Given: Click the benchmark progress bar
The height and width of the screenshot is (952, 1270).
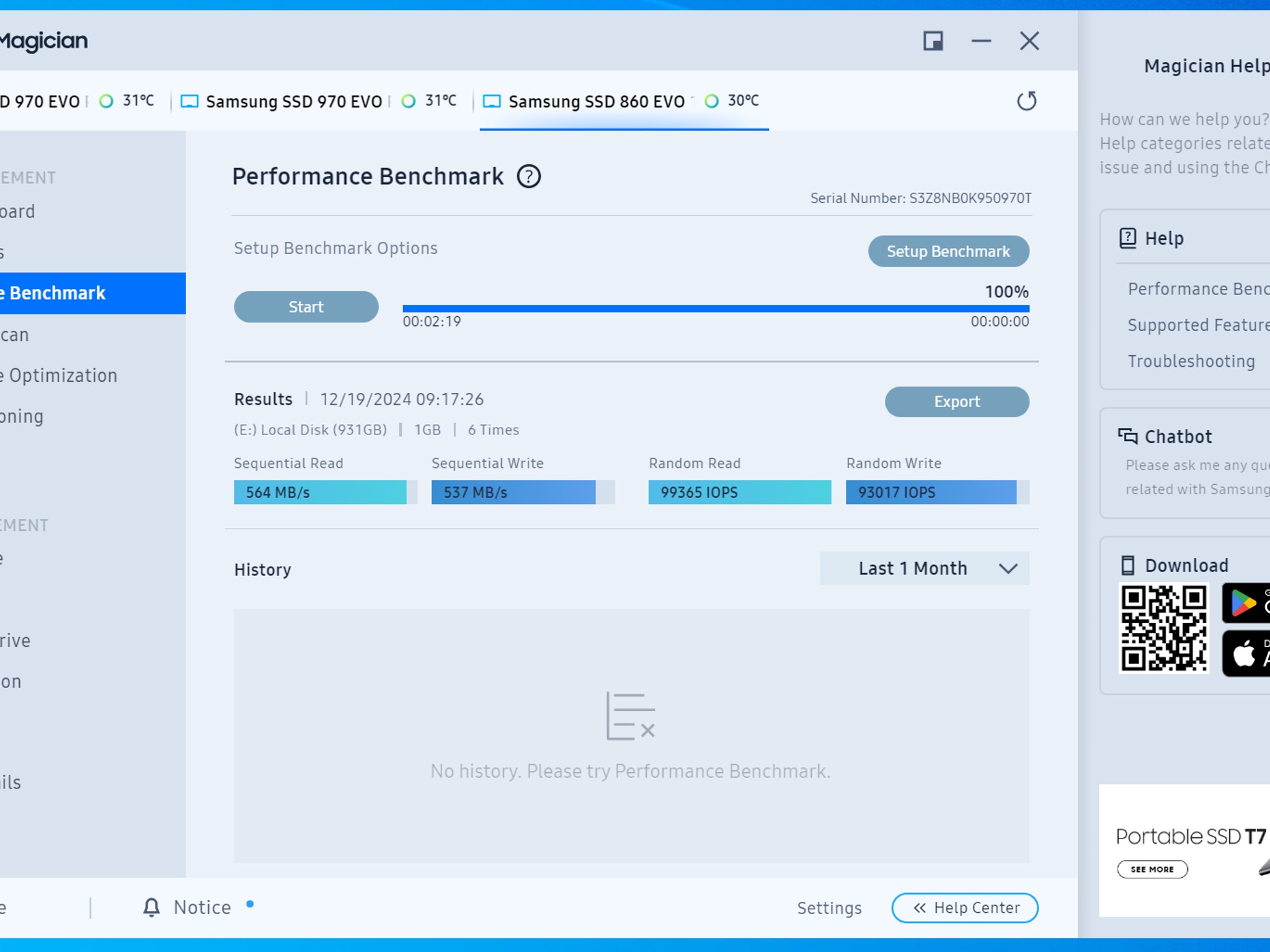Looking at the screenshot, I should 716,308.
